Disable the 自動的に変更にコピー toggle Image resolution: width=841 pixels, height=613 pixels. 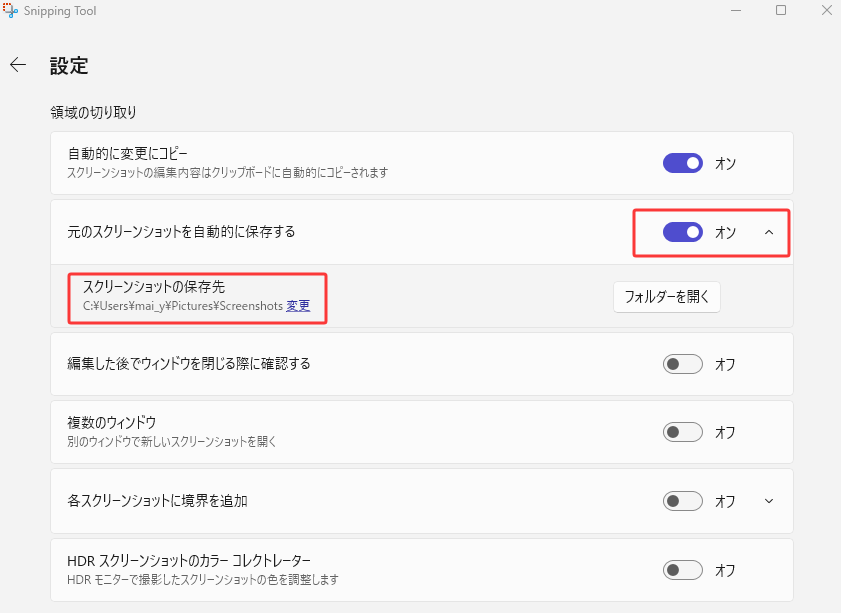(683, 163)
